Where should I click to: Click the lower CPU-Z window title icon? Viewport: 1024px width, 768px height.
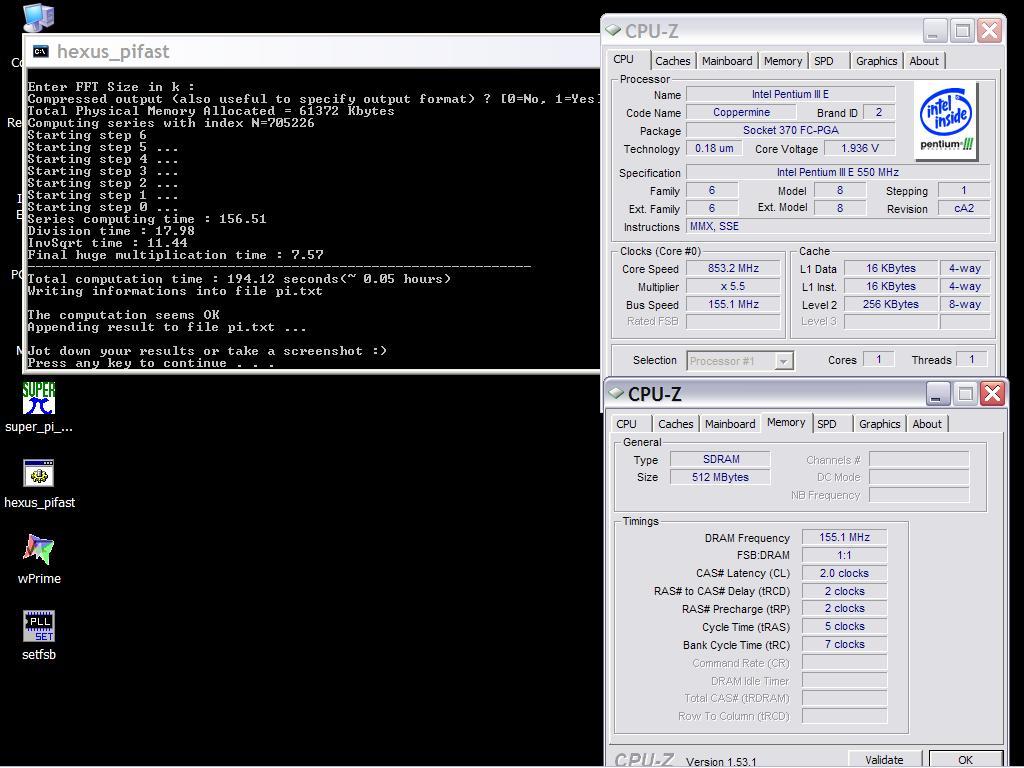616,393
